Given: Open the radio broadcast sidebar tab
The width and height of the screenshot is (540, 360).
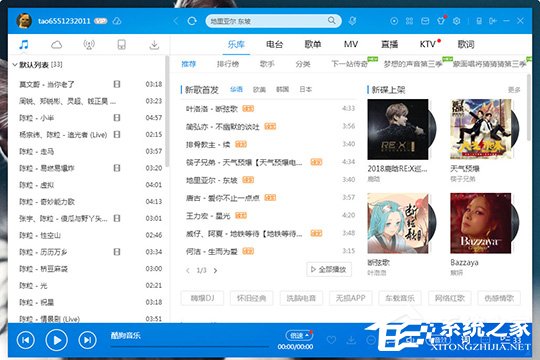Looking at the screenshot, I should (89, 45).
